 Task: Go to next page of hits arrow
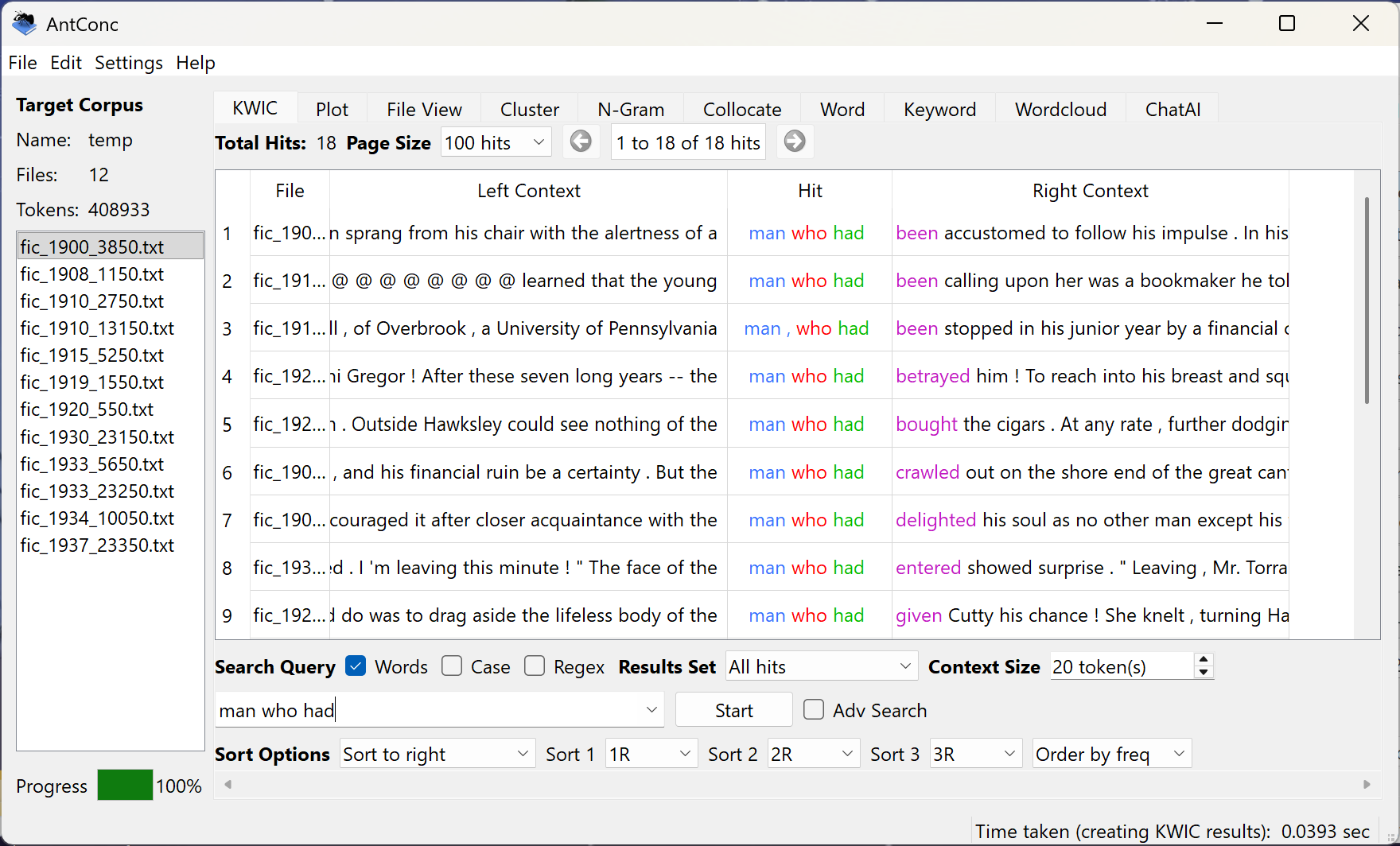pos(794,142)
